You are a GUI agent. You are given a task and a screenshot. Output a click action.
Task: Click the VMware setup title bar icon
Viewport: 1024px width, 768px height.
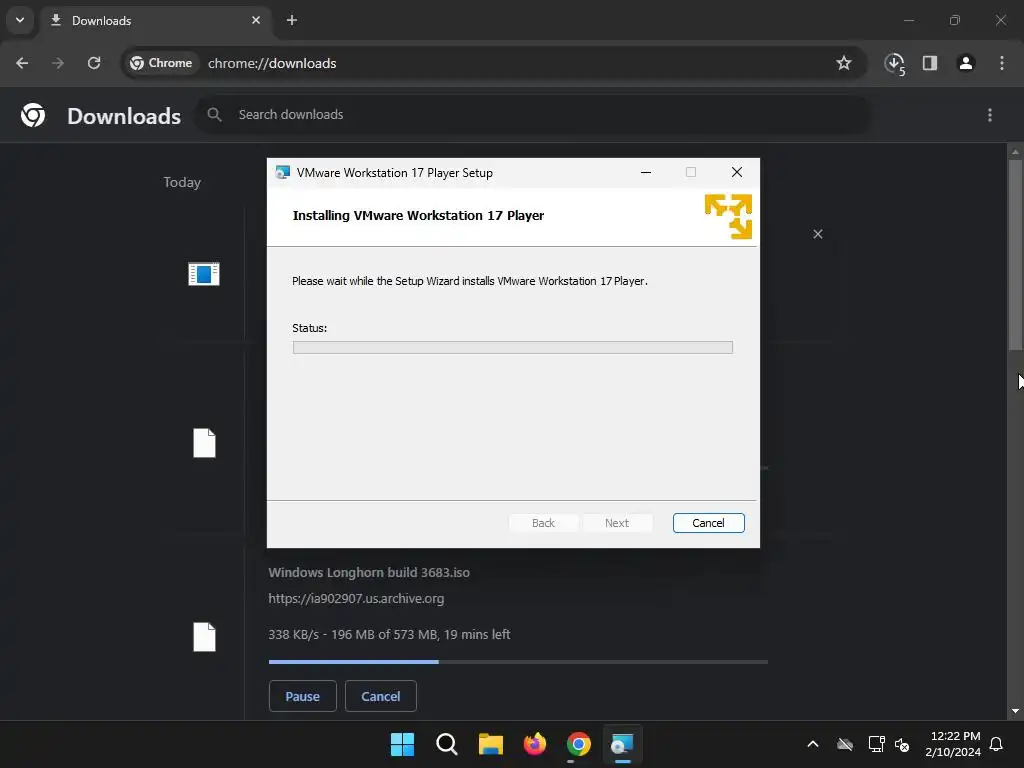pos(283,172)
